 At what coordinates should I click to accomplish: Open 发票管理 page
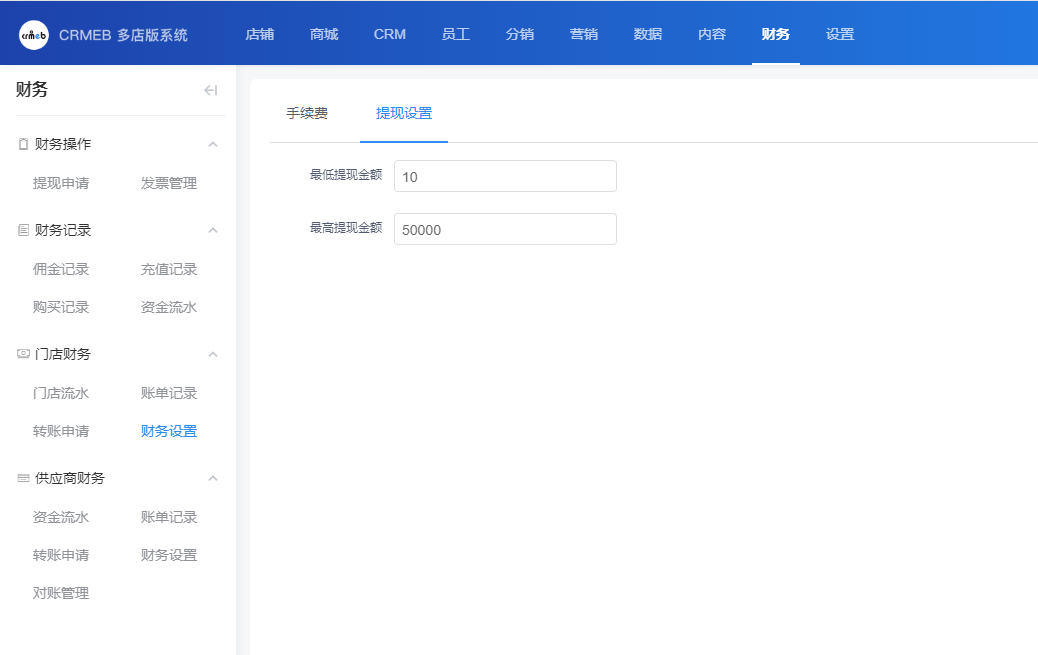[x=169, y=183]
